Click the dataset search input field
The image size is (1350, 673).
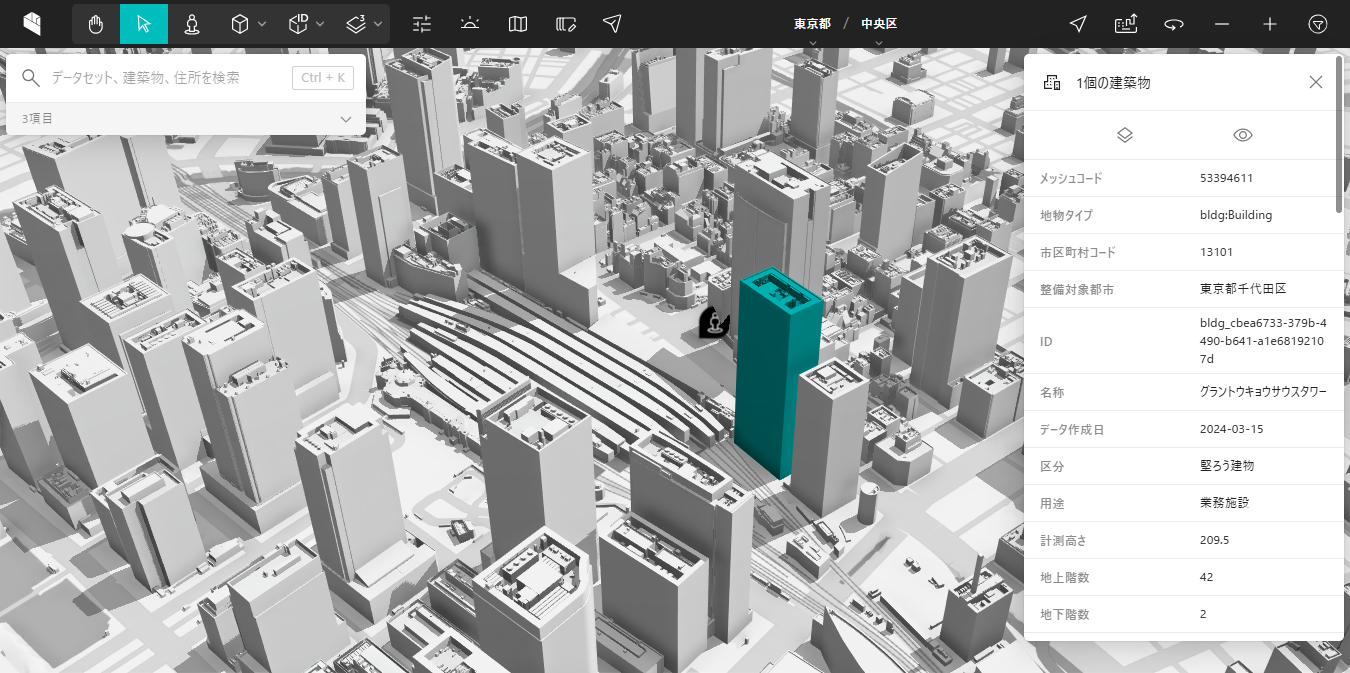[x=165, y=77]
